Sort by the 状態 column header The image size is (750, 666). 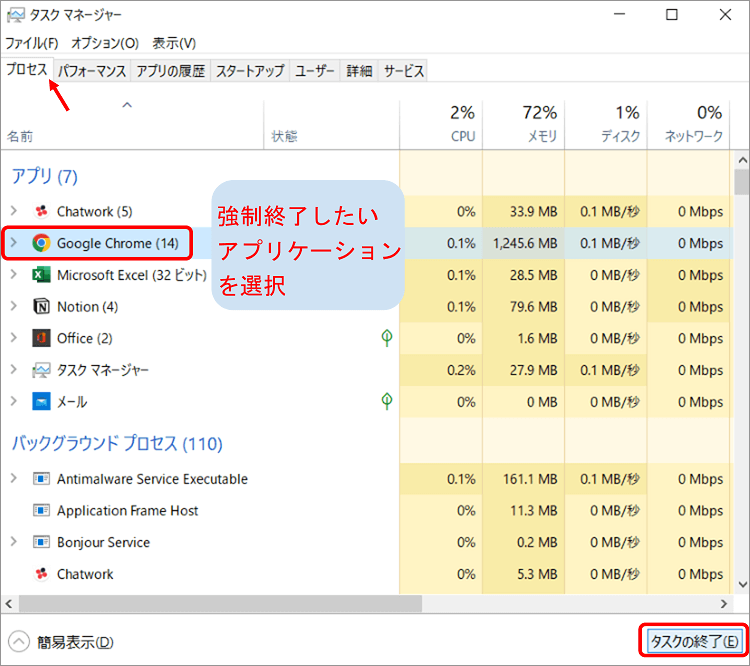click(x=331, y=125)
